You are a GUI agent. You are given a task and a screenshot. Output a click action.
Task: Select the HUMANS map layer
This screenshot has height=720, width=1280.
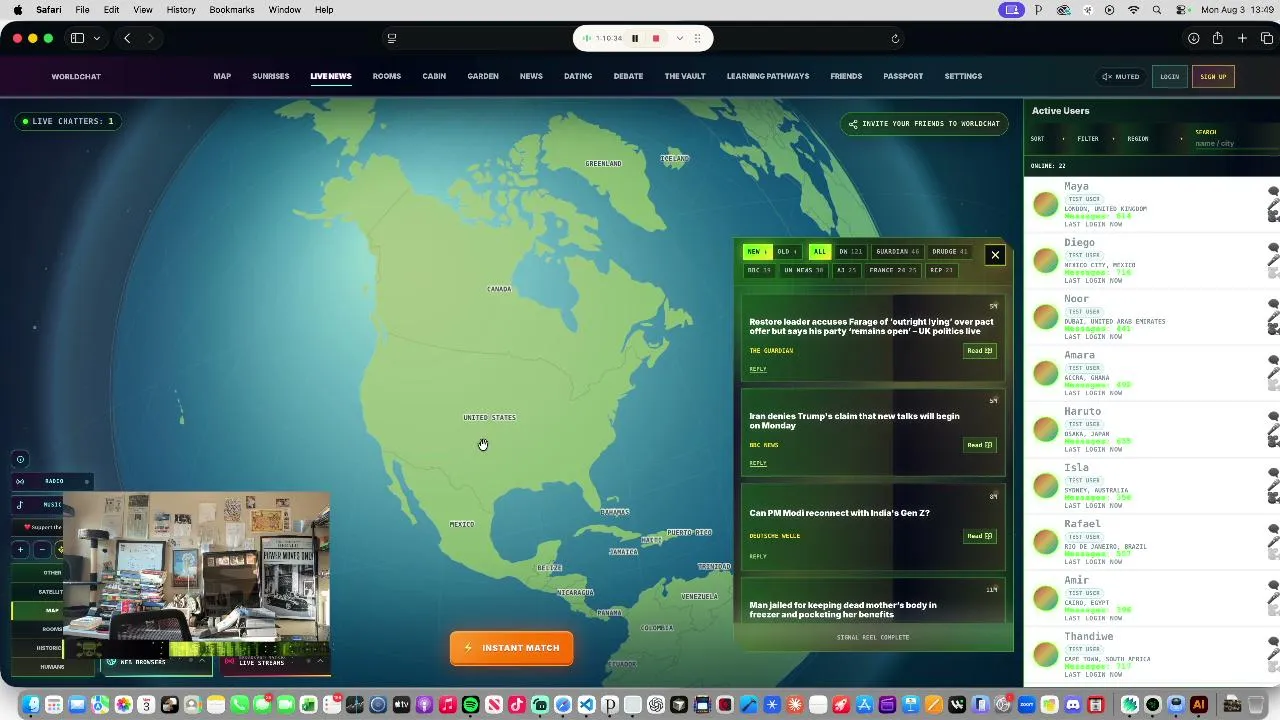coord(52,667)
